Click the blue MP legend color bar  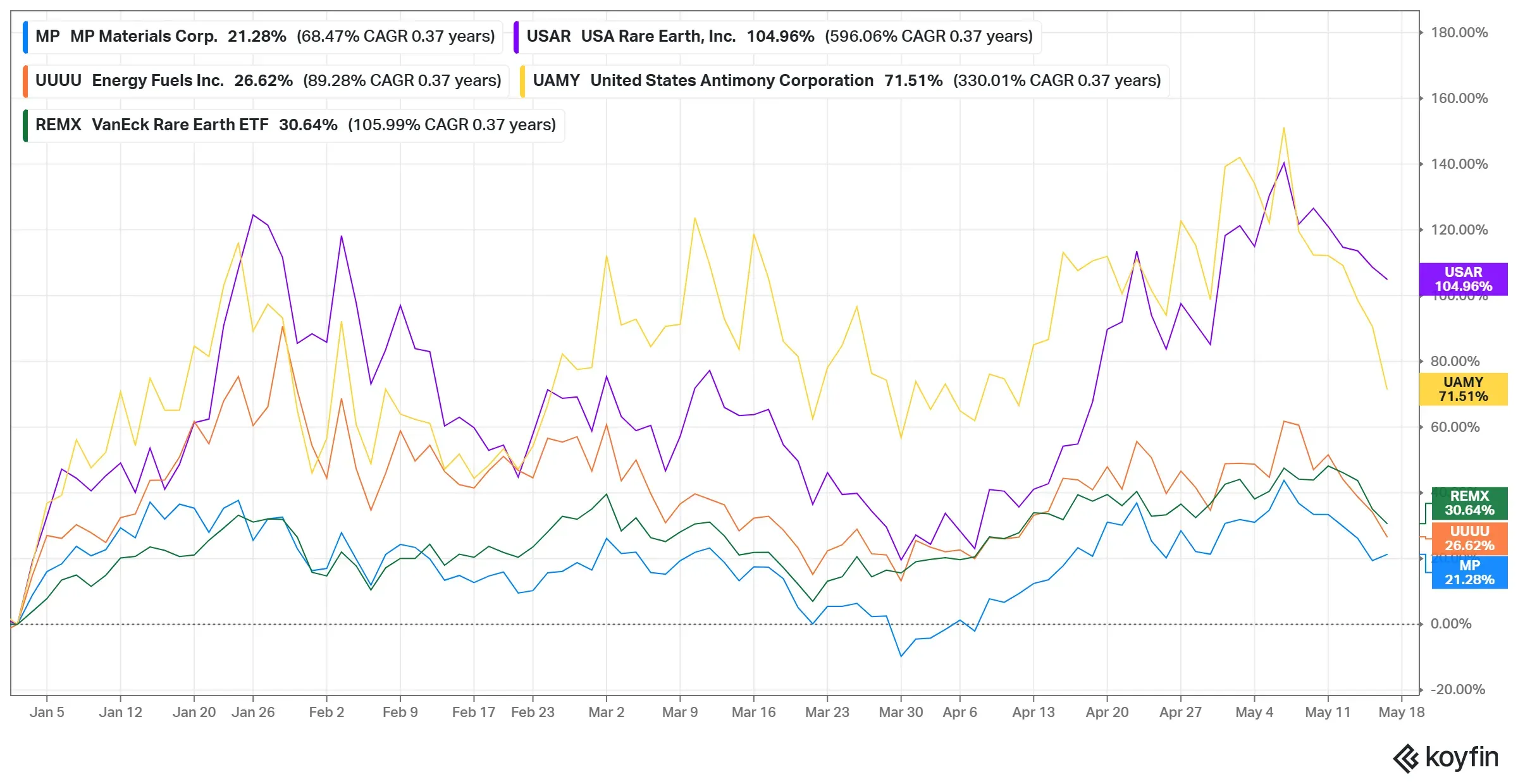[x=25, y=37]
